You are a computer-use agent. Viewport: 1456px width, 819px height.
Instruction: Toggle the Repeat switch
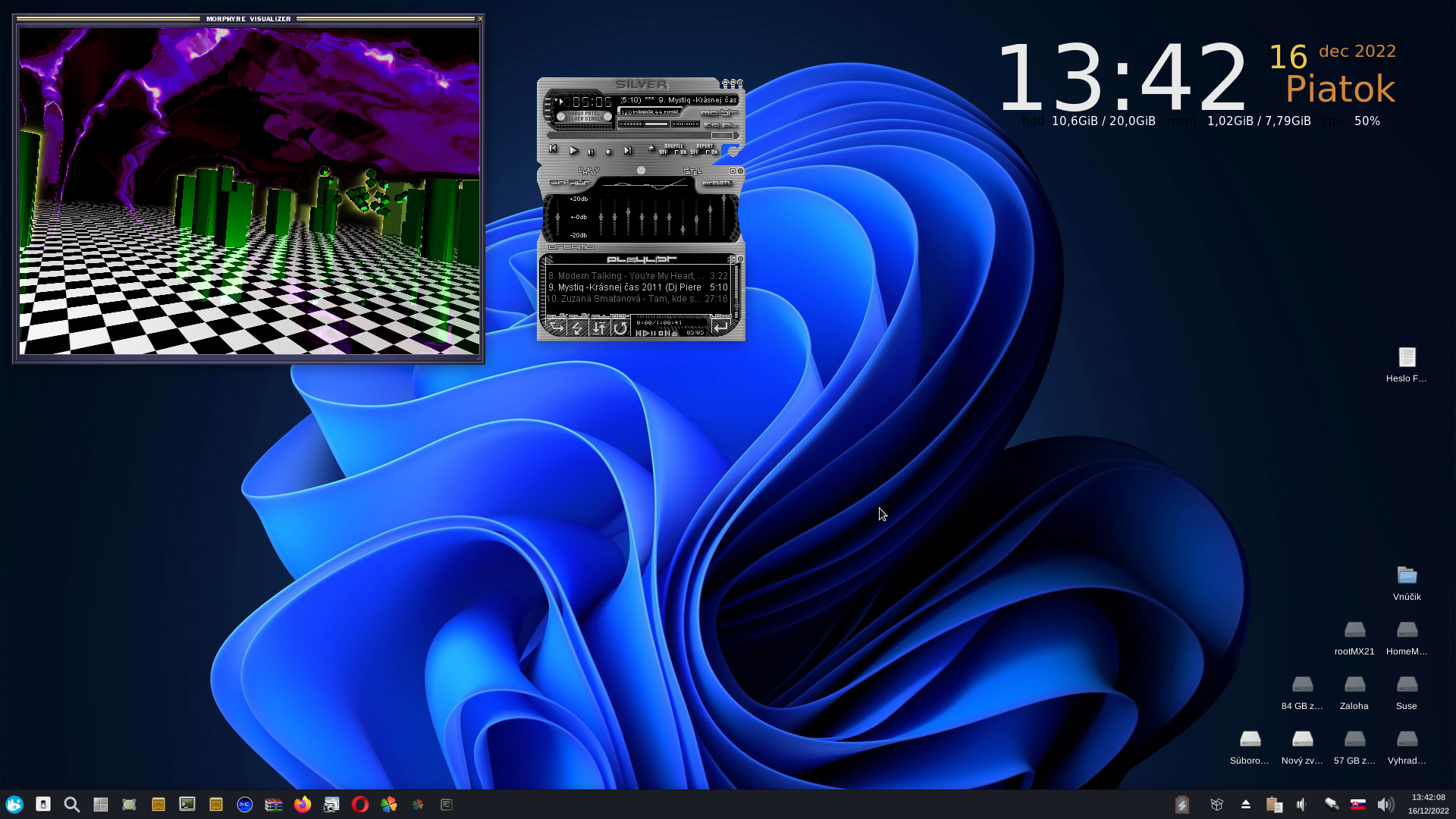[x=704, y=152]
